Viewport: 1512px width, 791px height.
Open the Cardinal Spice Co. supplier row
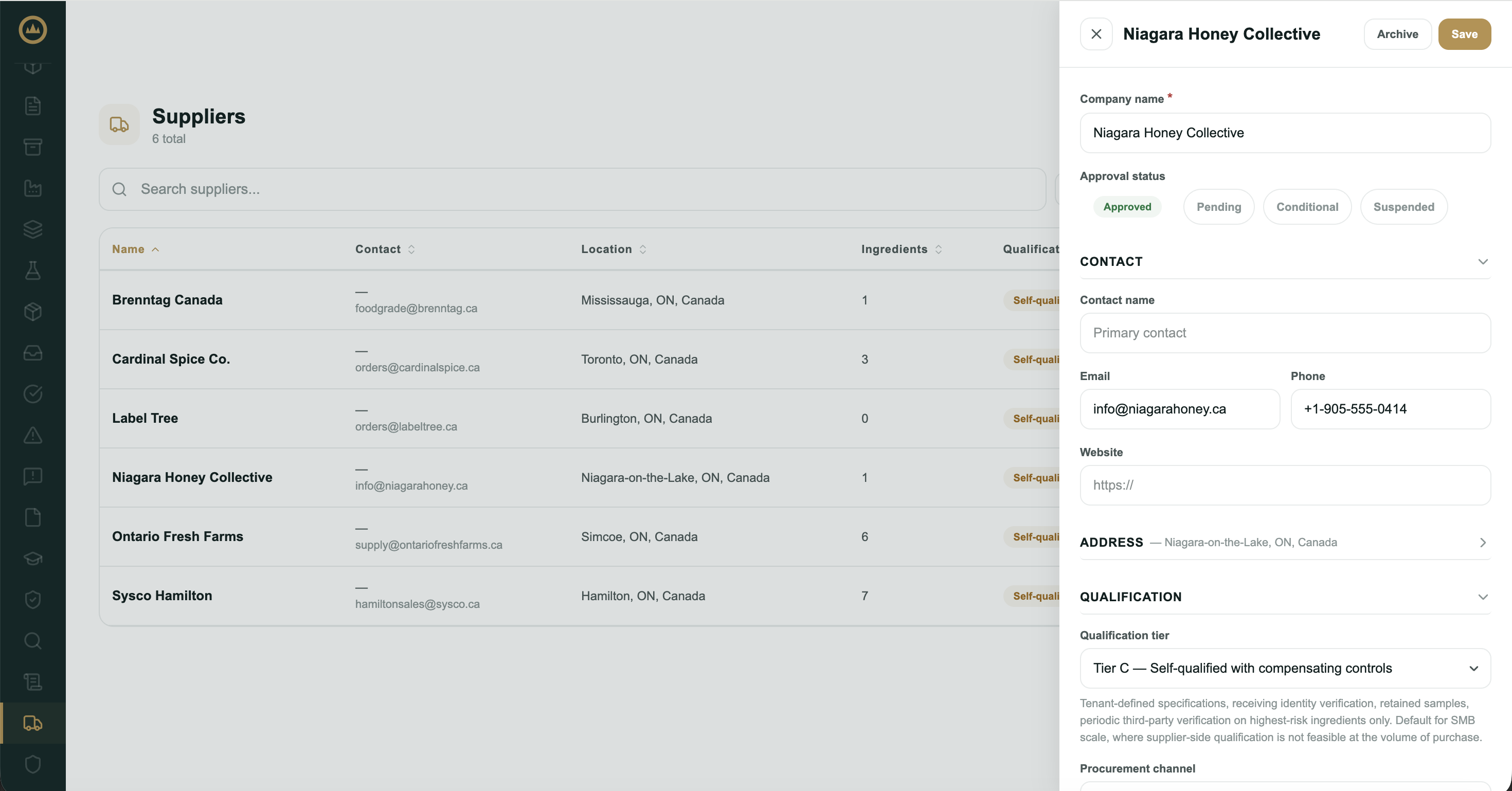point(579,359)
